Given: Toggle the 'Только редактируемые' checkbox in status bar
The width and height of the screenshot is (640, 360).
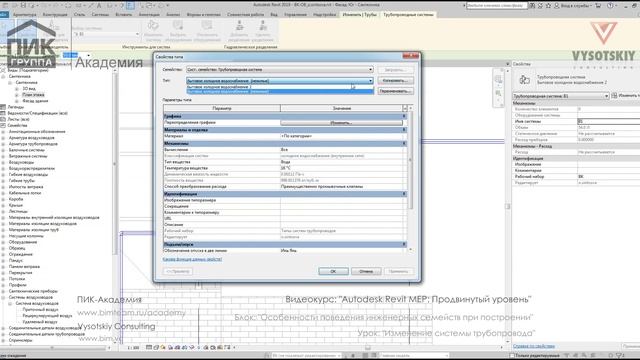Looking at the screenshot, I should (x=512, y=356).
